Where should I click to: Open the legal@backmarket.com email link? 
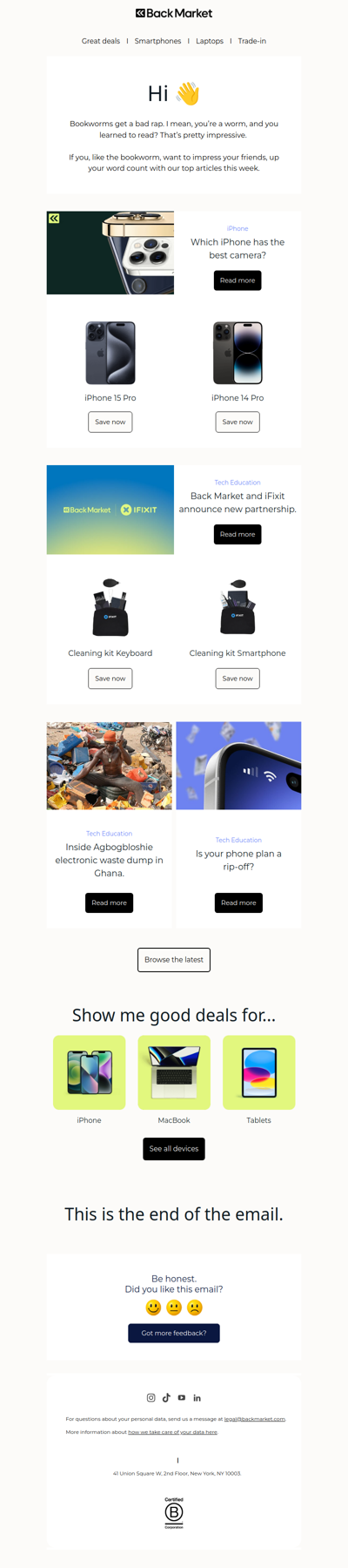(254, 1419)
